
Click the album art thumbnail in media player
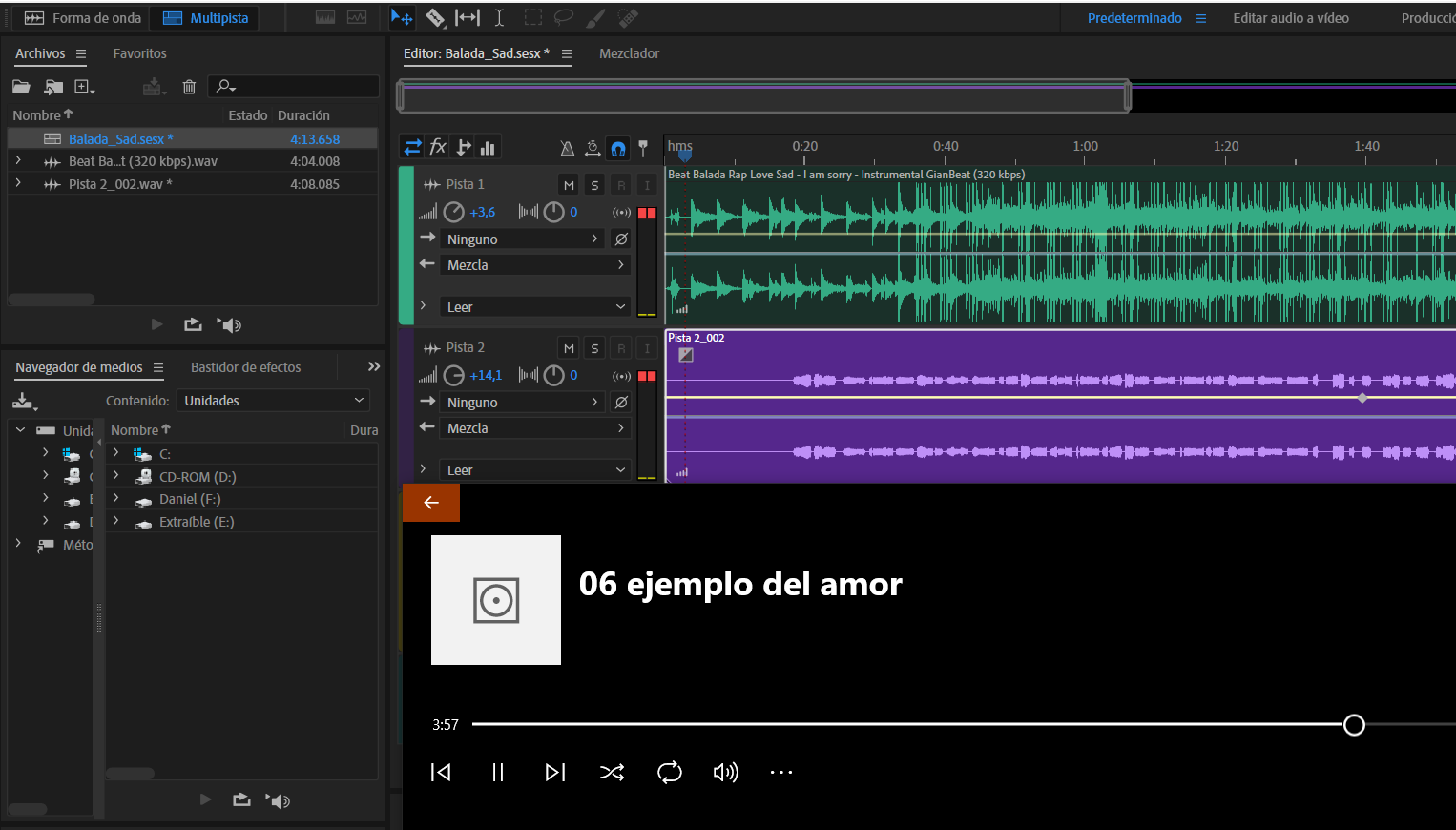click(496, 600)
